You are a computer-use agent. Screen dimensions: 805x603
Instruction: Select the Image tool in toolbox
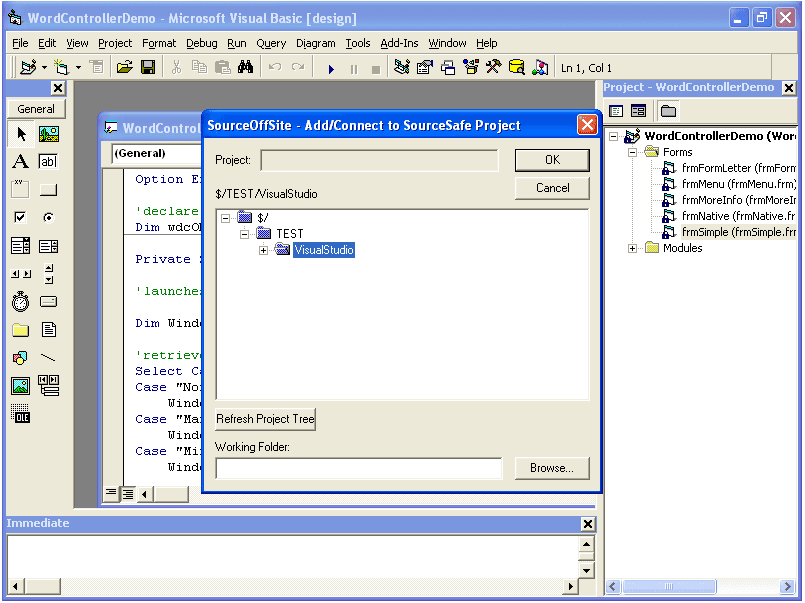point(21,385)
